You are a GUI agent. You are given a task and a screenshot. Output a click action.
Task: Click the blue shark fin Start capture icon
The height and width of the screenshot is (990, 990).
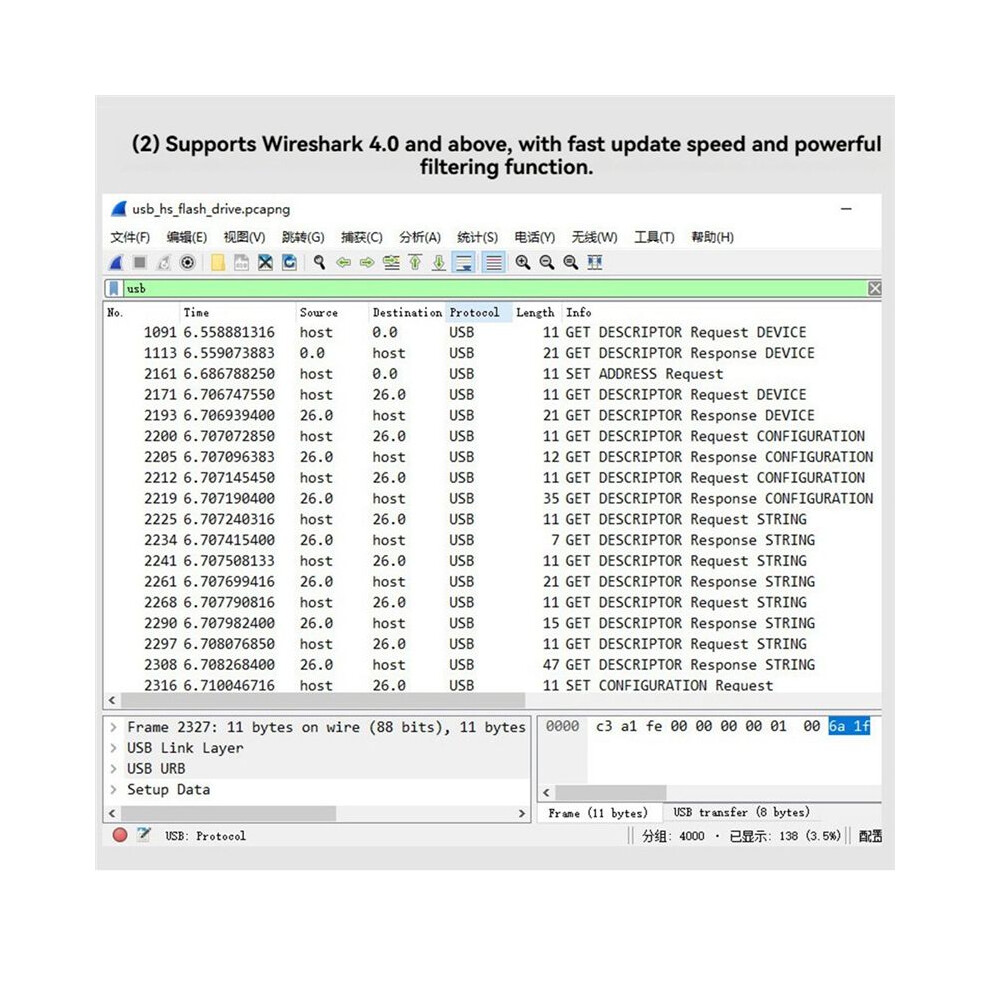(117, 263)
